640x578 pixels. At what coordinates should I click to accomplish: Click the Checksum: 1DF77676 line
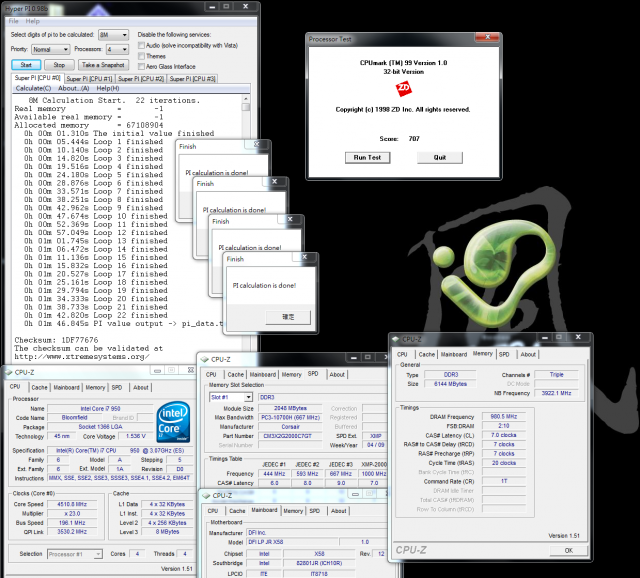(x=56, y=340)
